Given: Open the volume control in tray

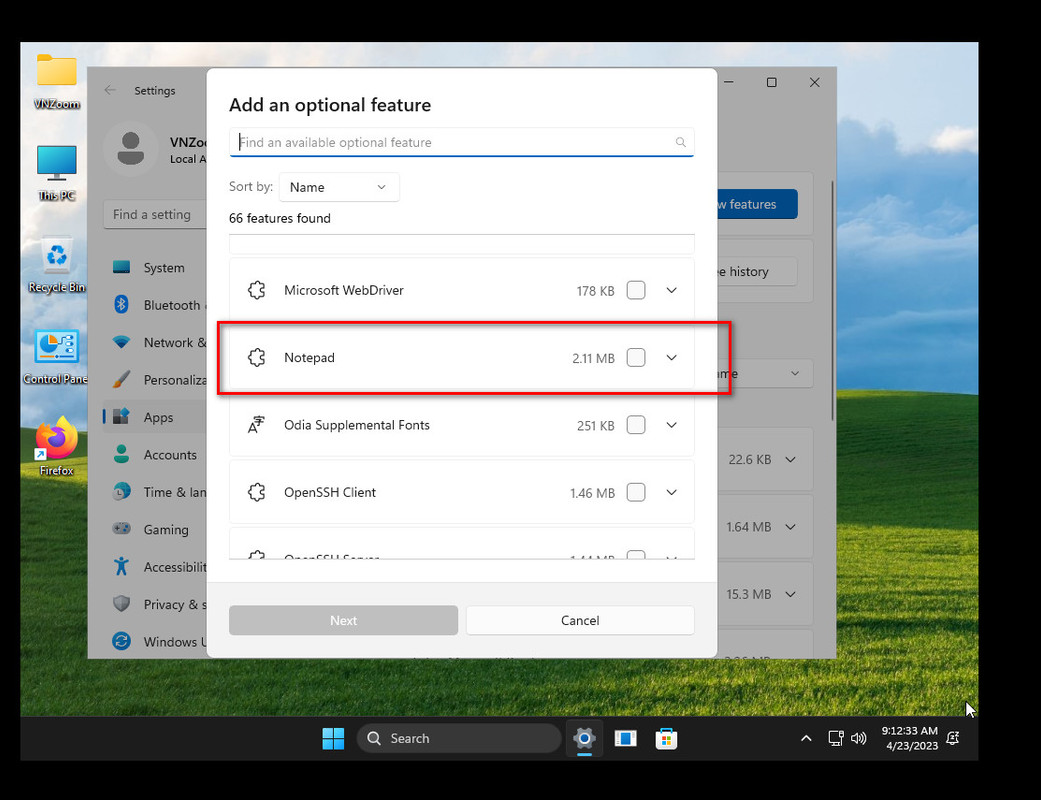Looking at the screenshot, I should point(858,738).
